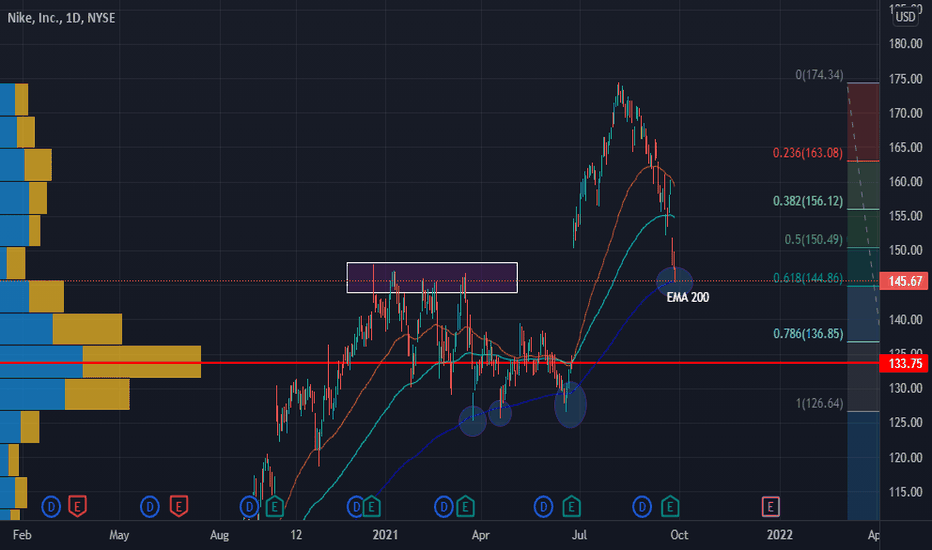Click the Jul label on time axis
932x550 pixels.
coord(580,535)
